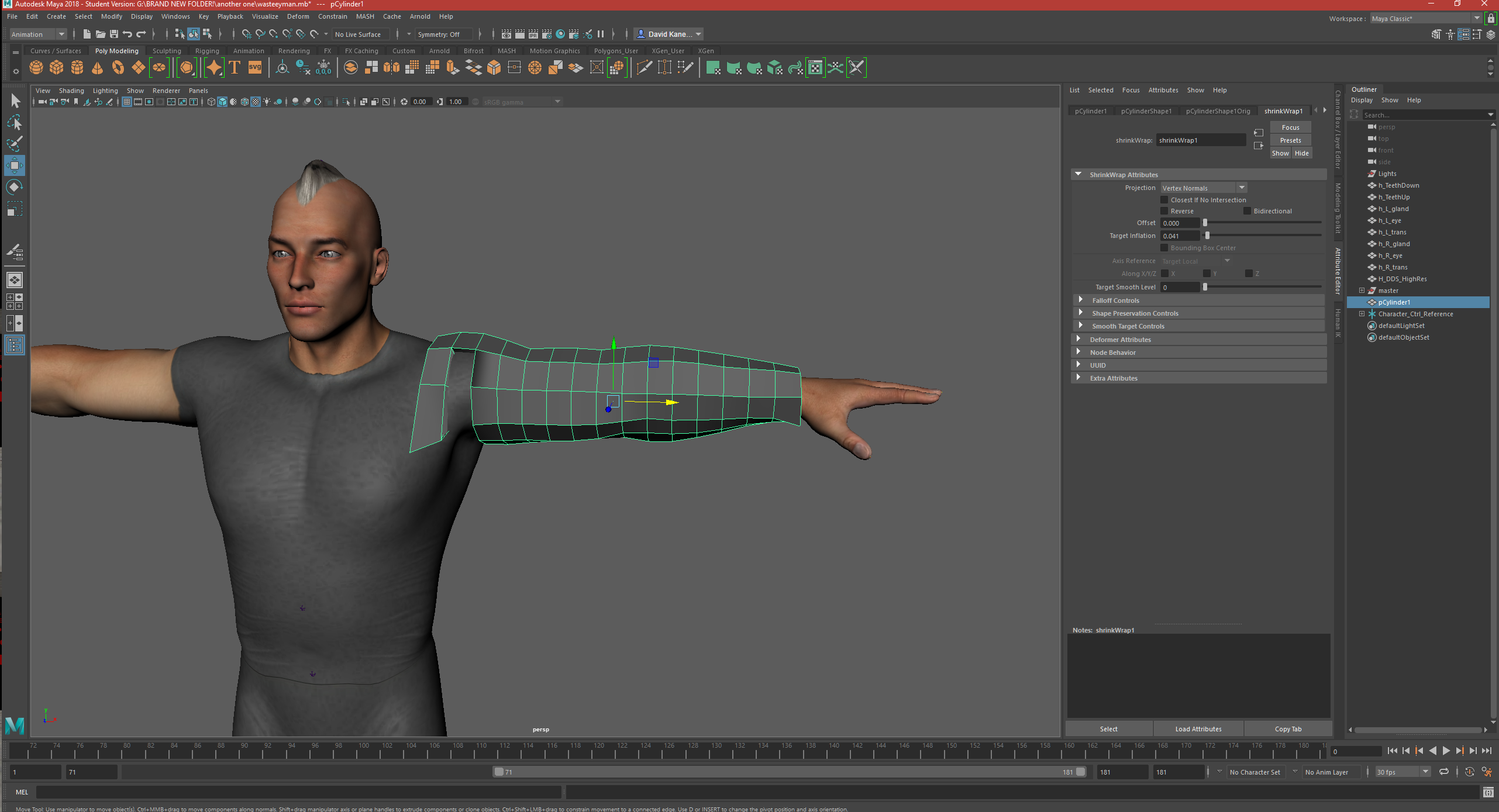Screen dimensions: 1499x812
Task: Click the Load Attributes button
Action: [1198, 728]
